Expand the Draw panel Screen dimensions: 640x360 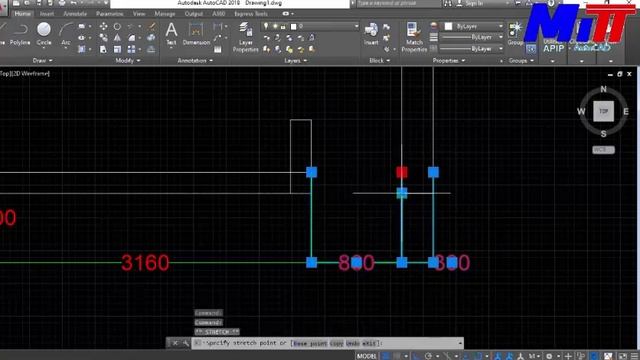(x=42, y=60)
